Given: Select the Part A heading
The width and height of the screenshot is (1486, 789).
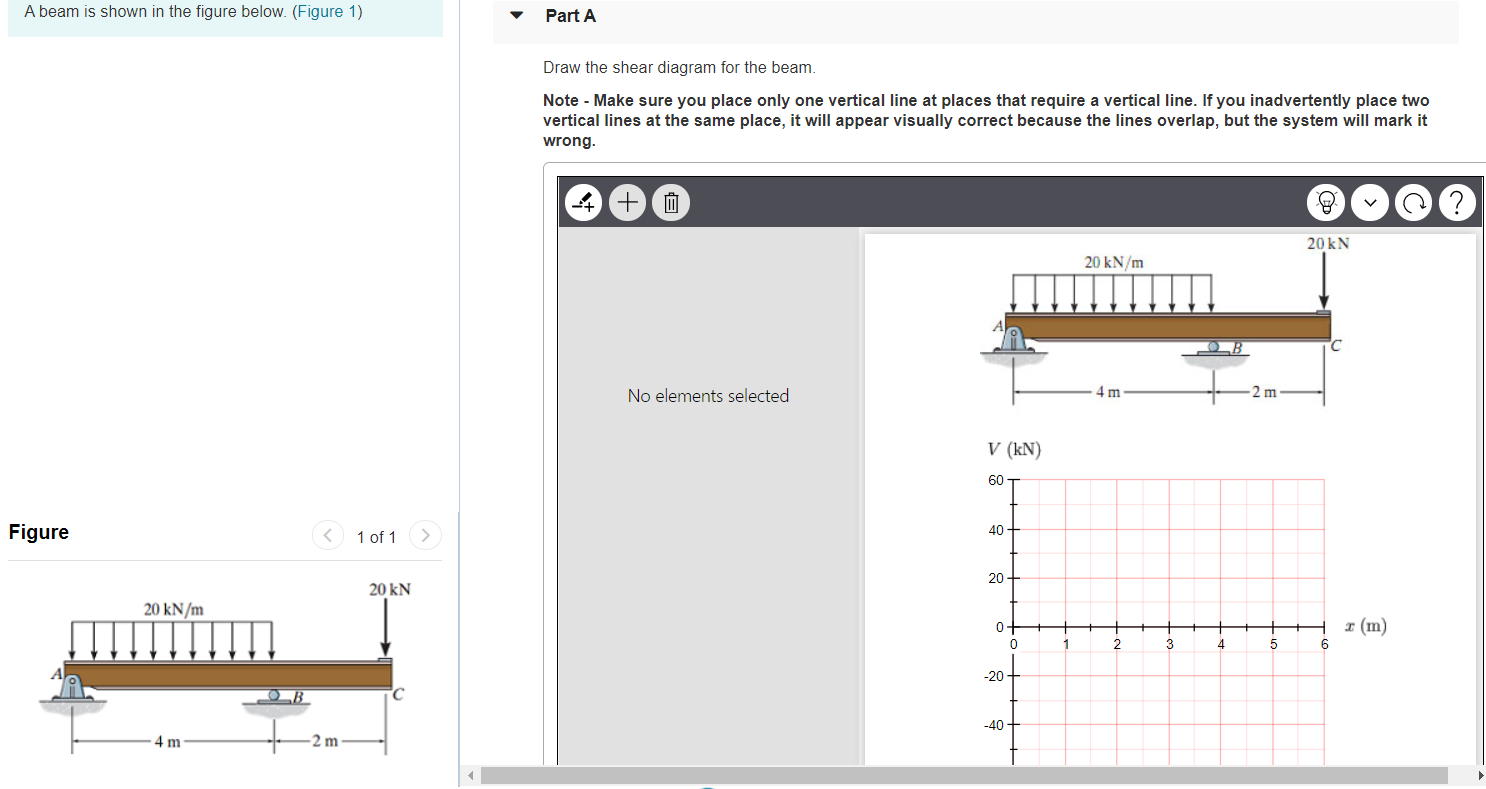Looking at the screenshot, I should [x=570, y=15].
